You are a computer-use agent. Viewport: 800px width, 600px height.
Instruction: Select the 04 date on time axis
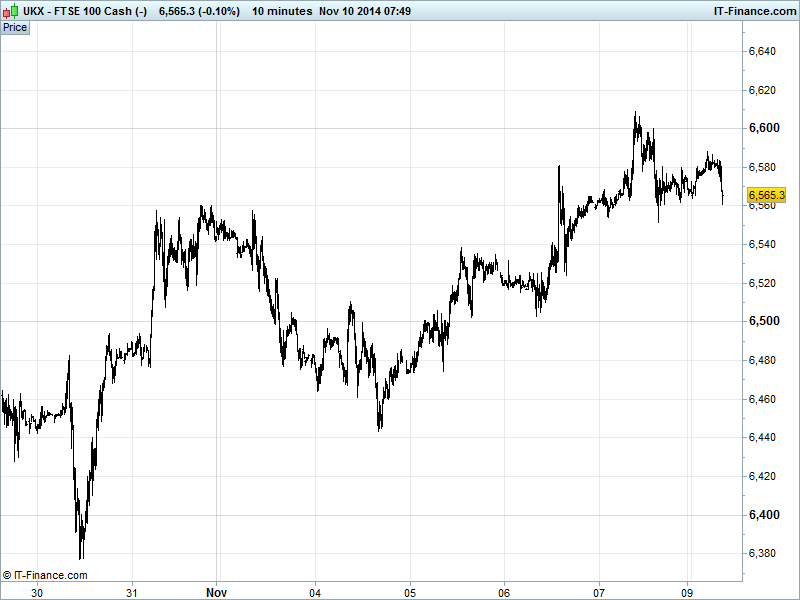pyautogui.click(x=316, y=592)
